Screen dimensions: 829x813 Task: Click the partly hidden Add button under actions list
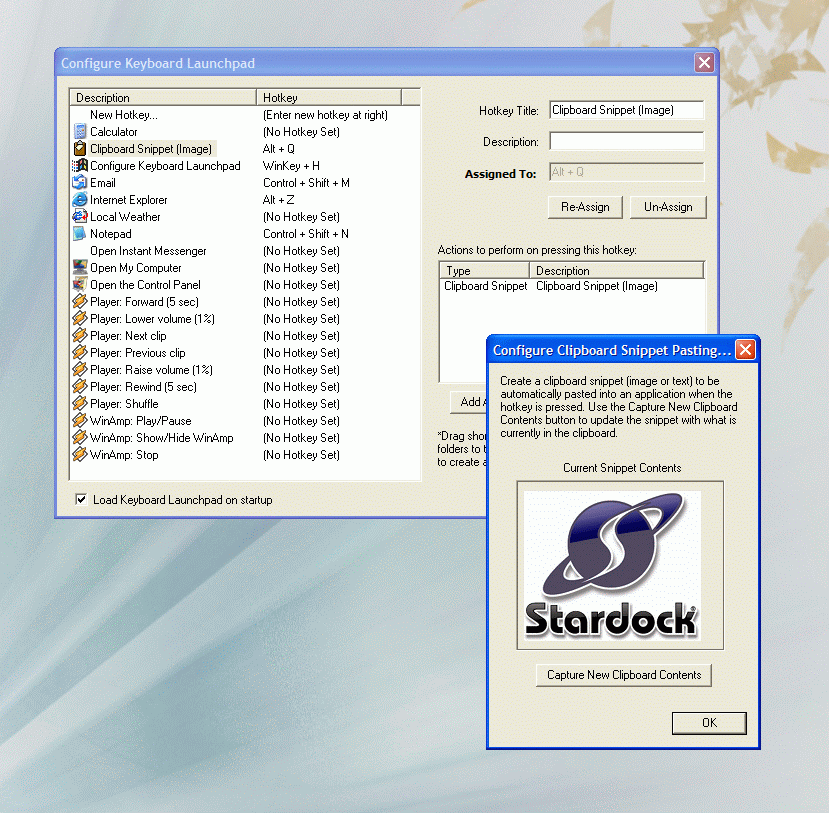(468, 402)
